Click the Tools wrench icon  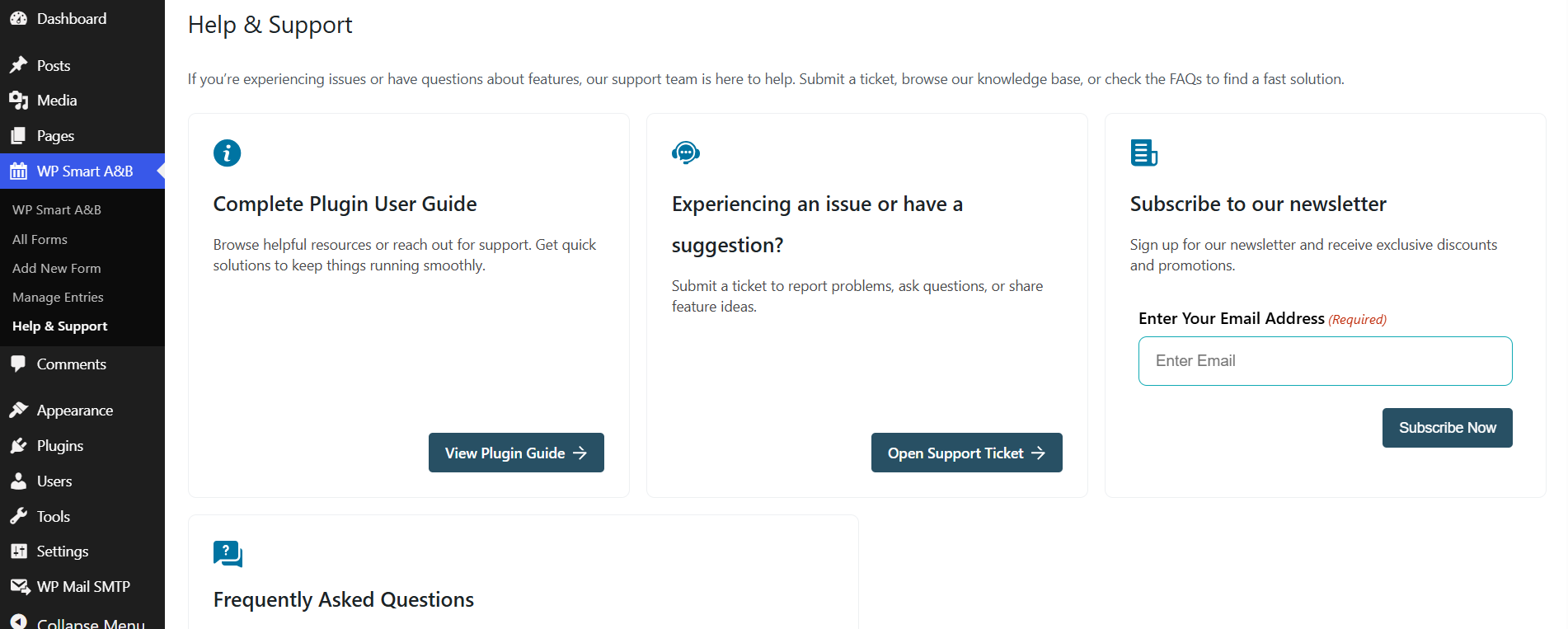(x=18, y=517)
